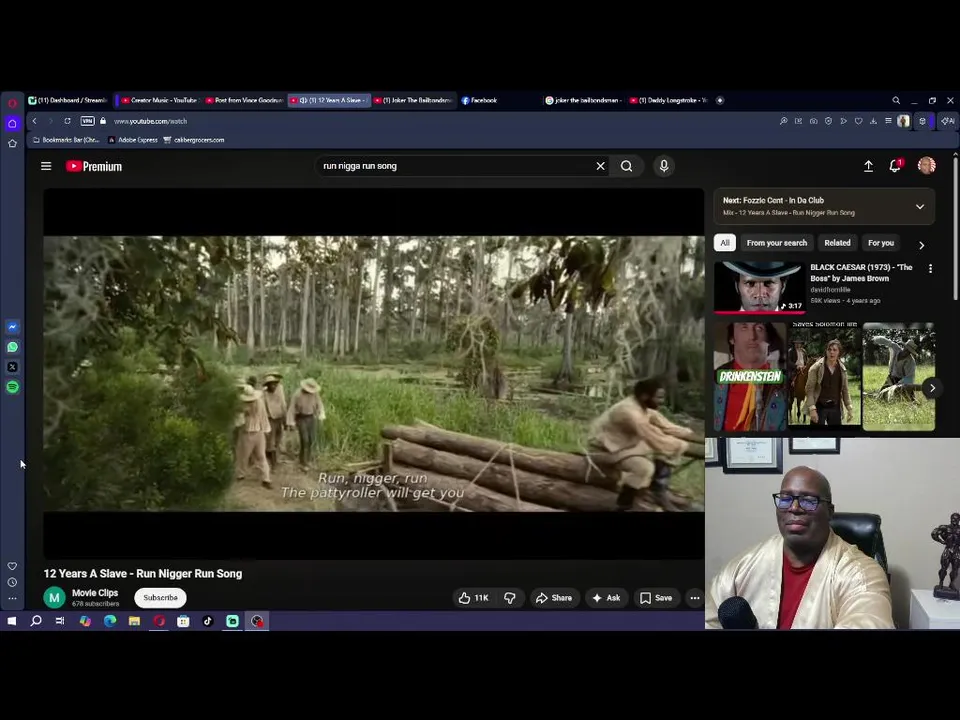Open the YouTube notifications bell
The image size is (960, 720).
tap(895, 165)
